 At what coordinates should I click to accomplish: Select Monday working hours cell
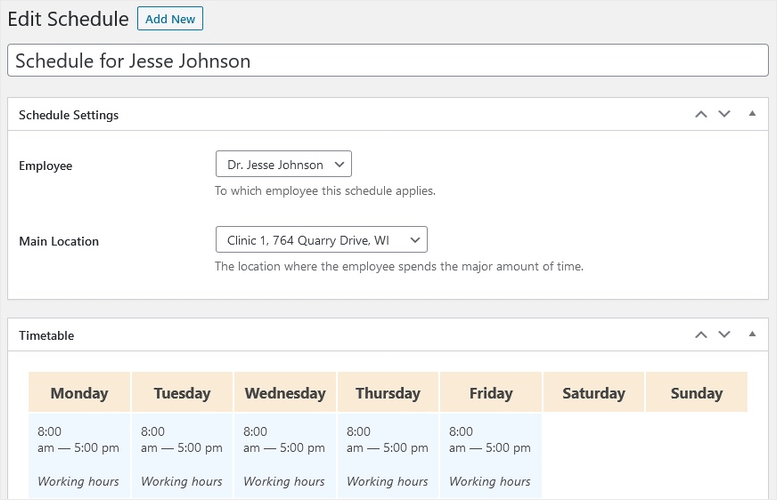[x=79, y=456]
